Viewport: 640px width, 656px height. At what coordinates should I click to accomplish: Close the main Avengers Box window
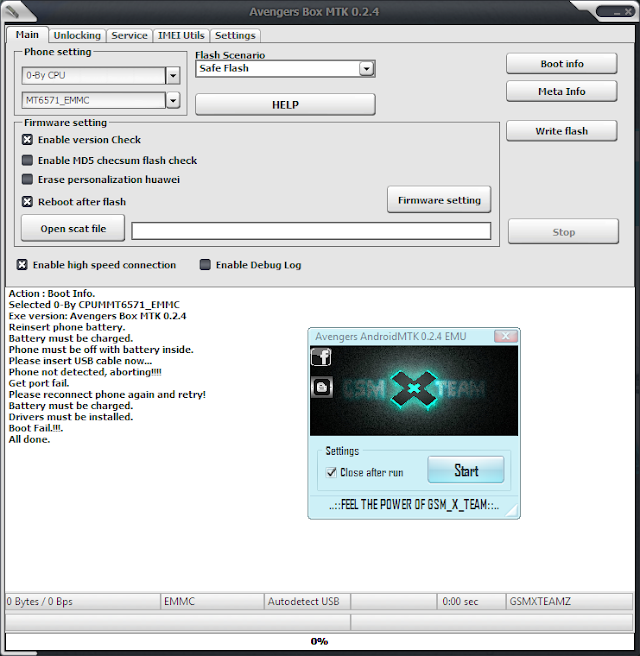coord(628,12)
